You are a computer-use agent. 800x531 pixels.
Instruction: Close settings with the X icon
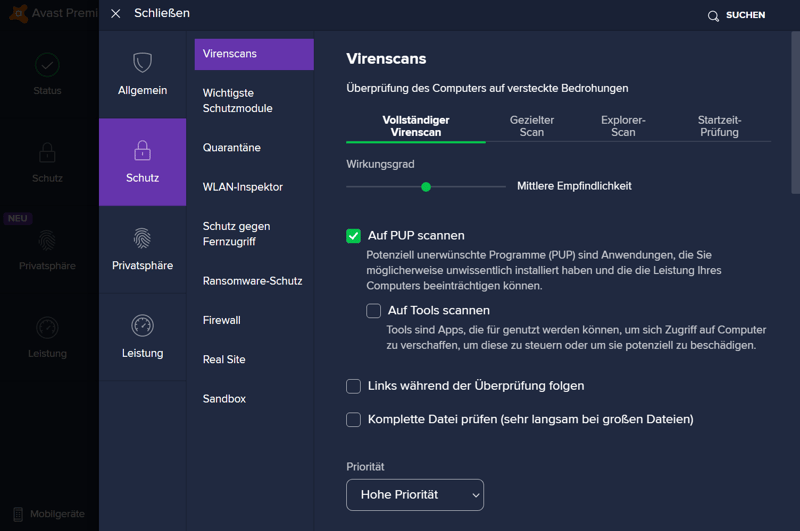(x=116, y=14)
